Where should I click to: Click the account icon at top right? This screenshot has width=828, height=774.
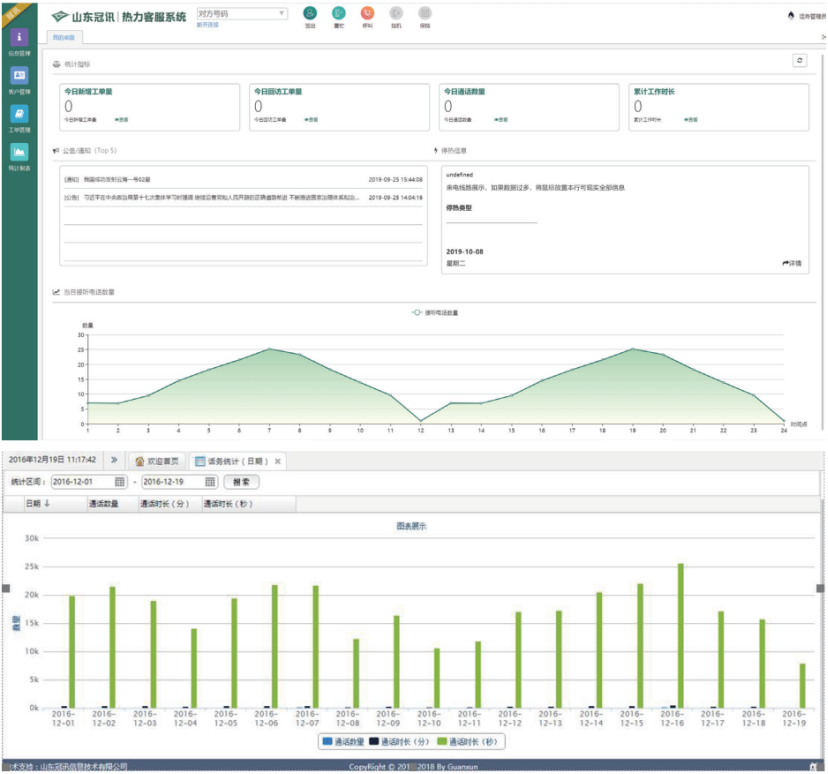point(791,16)
